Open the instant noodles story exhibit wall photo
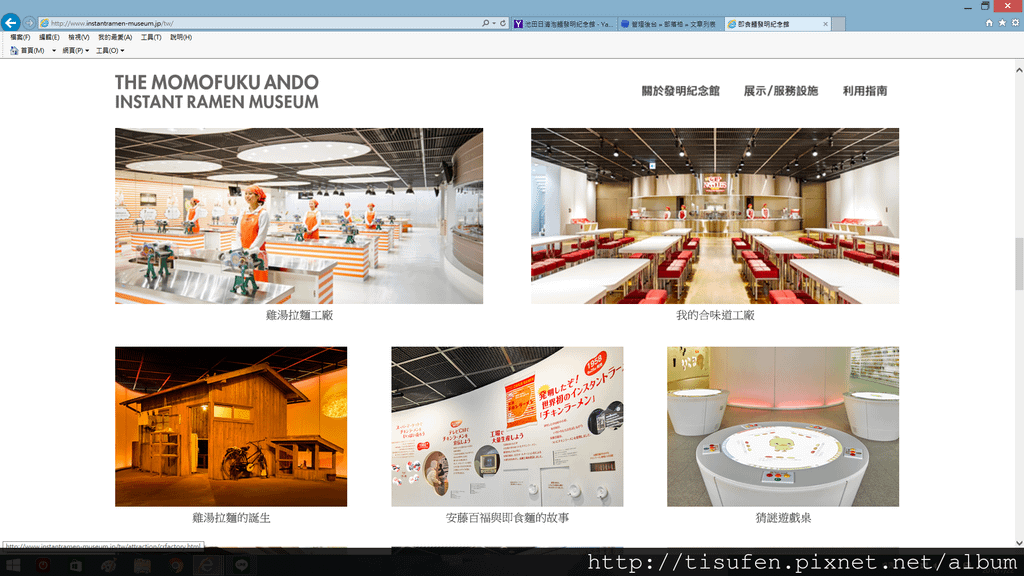 (x=507, y=426)
